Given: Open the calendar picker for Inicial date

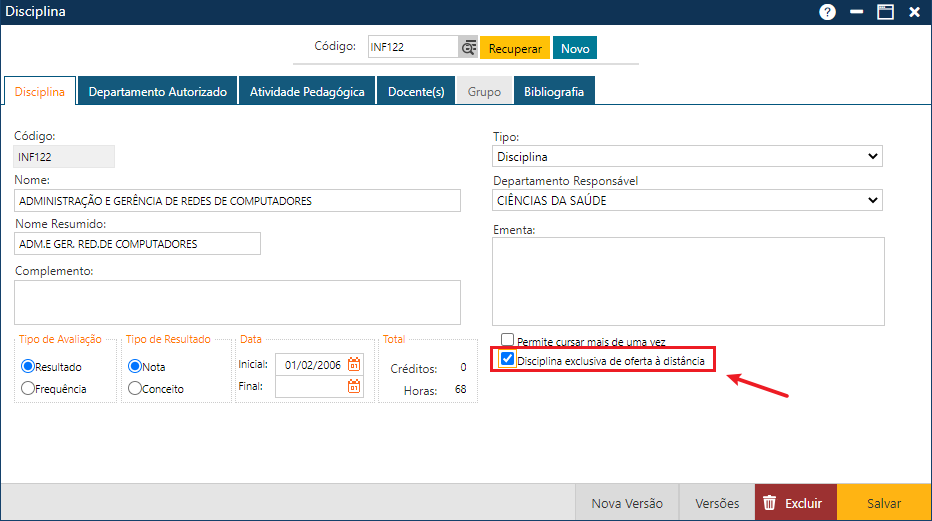Looking at the screenshot, I should pyautogui.click(x=354, y=365).
